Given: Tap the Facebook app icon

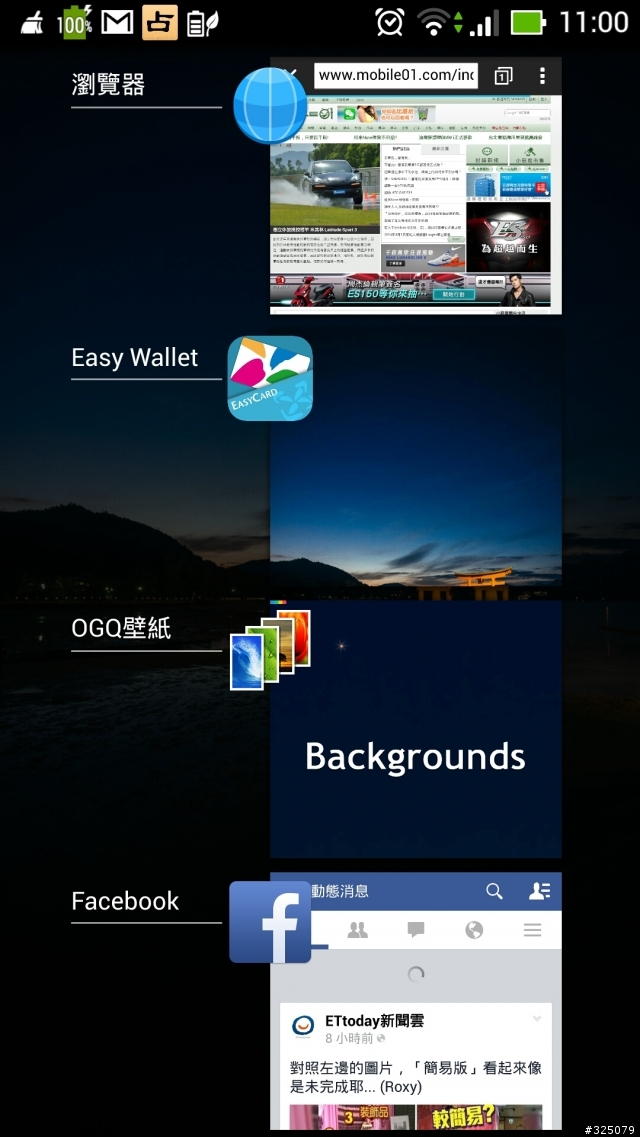Looking at the screenshot, I should (x=270, y=922).
